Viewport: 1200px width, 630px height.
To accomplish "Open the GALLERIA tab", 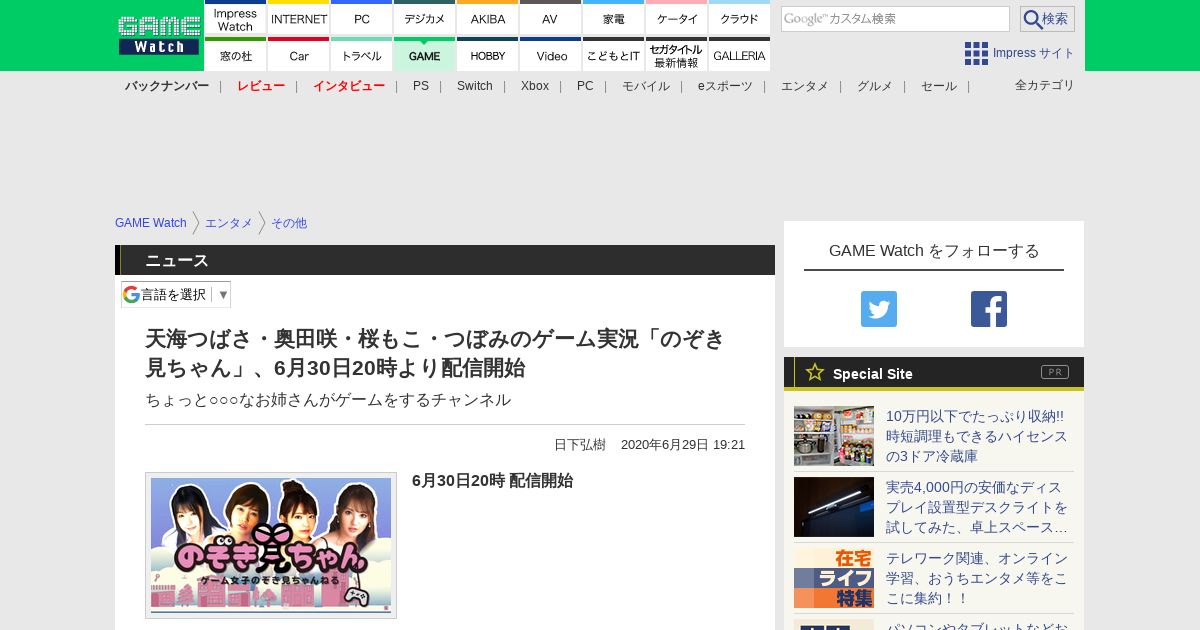I will (740, 55).
